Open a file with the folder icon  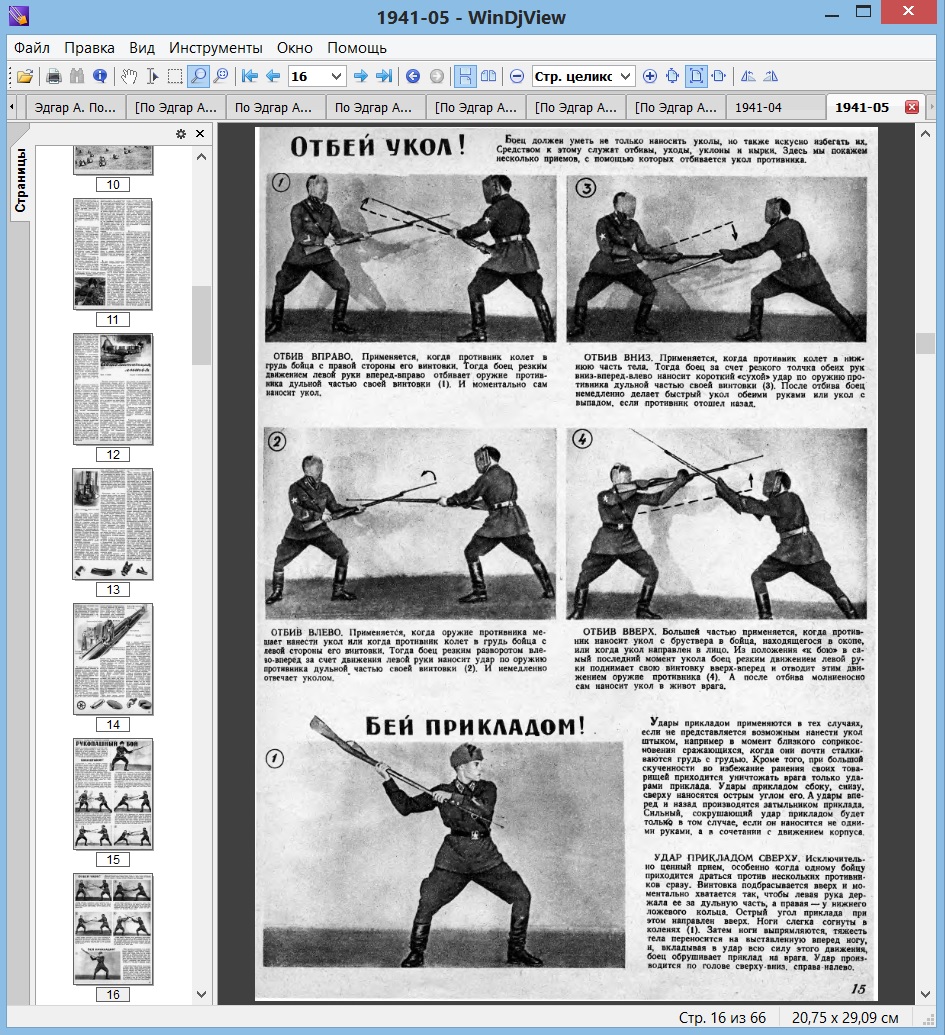coord(25,76)
